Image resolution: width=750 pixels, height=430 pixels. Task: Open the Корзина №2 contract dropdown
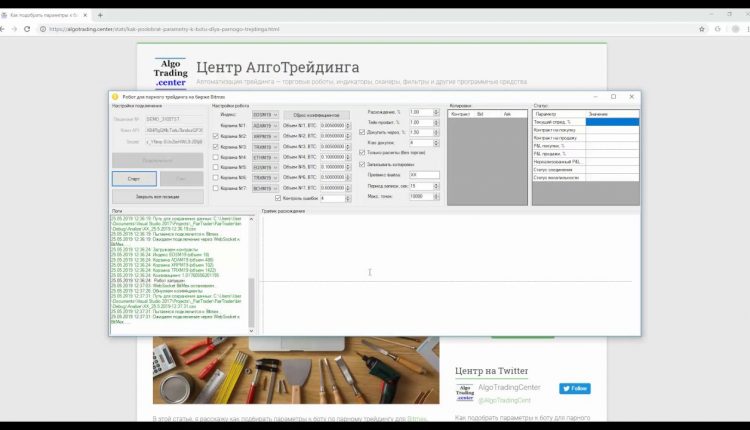[x=265, y=136]
